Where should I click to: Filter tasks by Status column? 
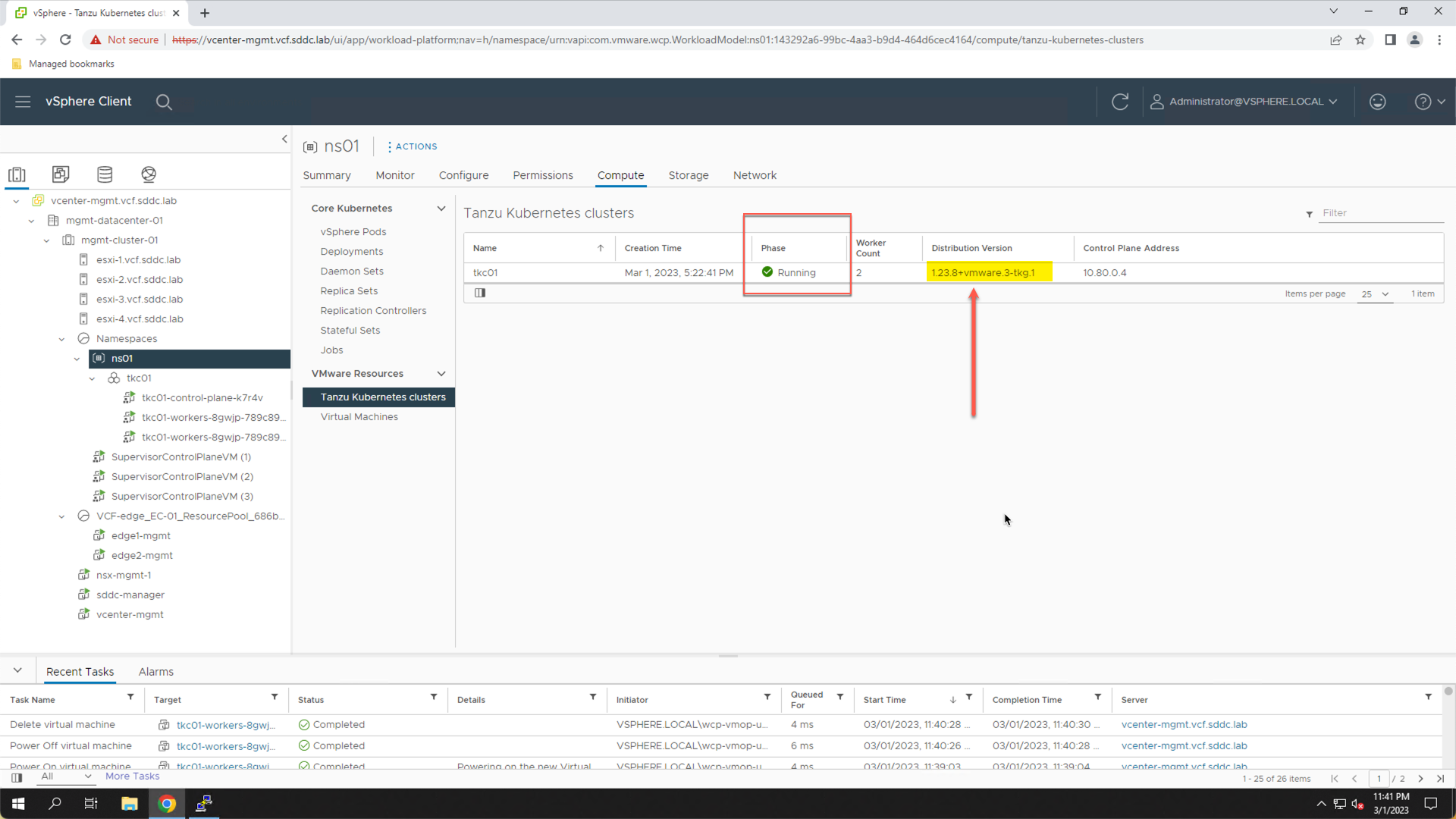pyautogui.click(x=434, y=697)
